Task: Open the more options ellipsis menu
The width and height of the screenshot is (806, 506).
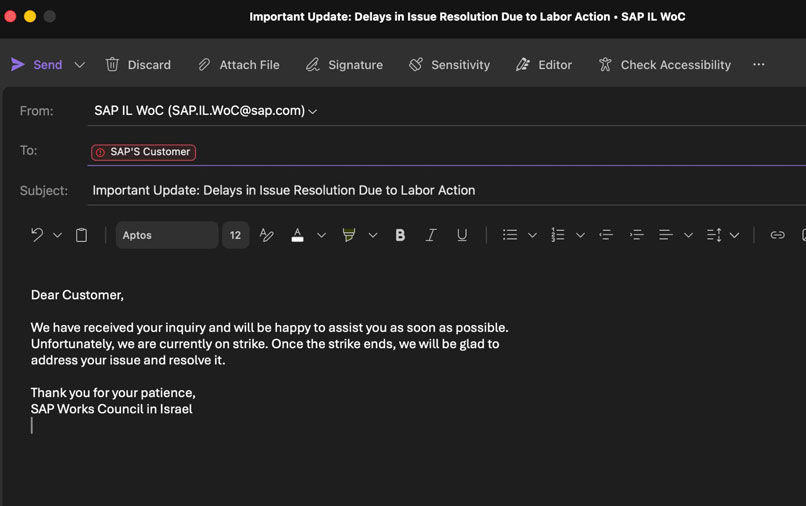Action: [759, 65]
